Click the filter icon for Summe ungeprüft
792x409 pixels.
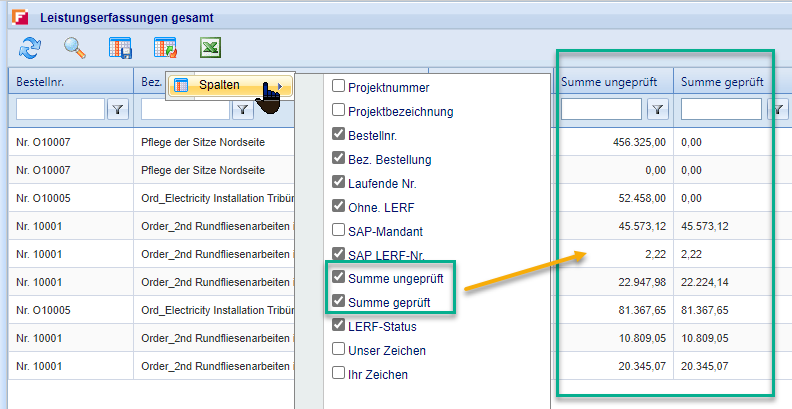pos(658,109)
